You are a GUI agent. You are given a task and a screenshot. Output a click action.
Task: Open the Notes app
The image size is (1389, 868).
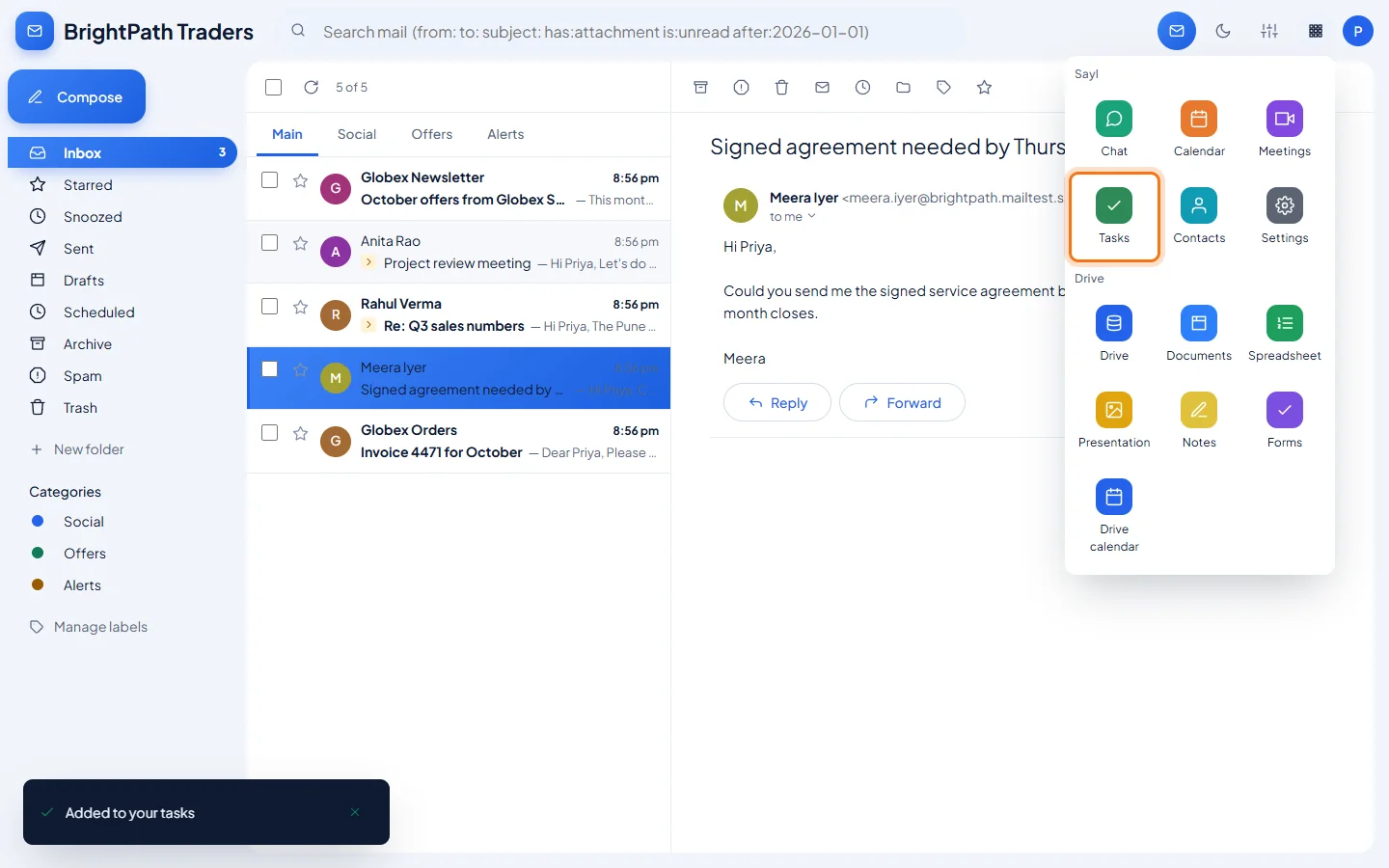click(x=1199, y=420)
